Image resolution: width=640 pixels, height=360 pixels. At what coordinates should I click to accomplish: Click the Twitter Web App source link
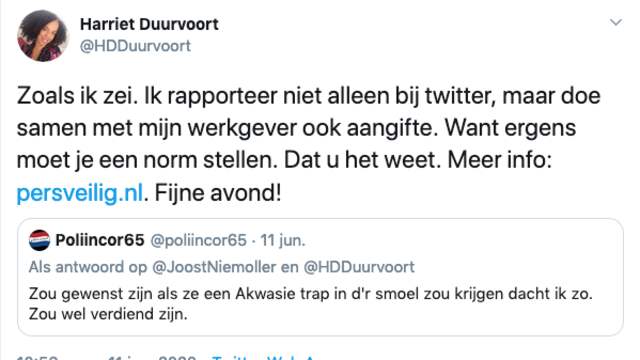pyautogui.click(x=263, y=358)
